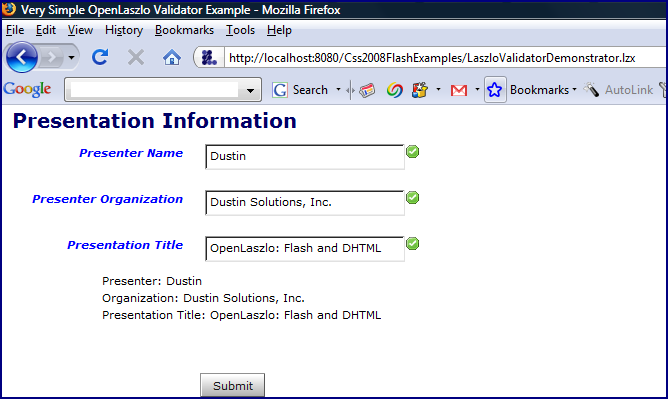Click the Google logo on the toolbar

tap(27, 89)
